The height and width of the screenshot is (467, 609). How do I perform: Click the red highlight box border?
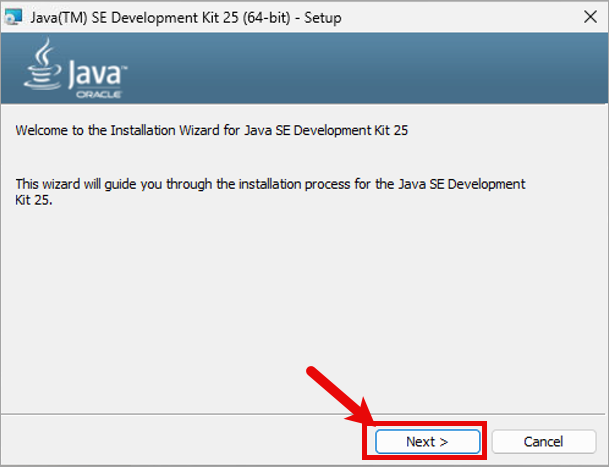[x=364, y=441]
